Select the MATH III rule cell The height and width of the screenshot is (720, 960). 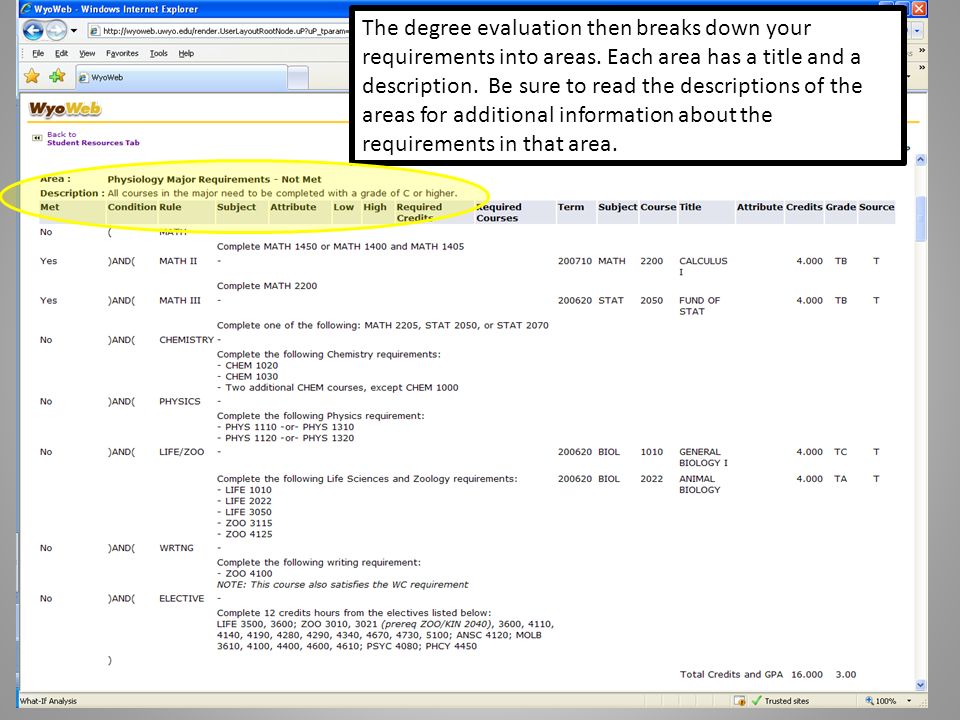point(180,301)
